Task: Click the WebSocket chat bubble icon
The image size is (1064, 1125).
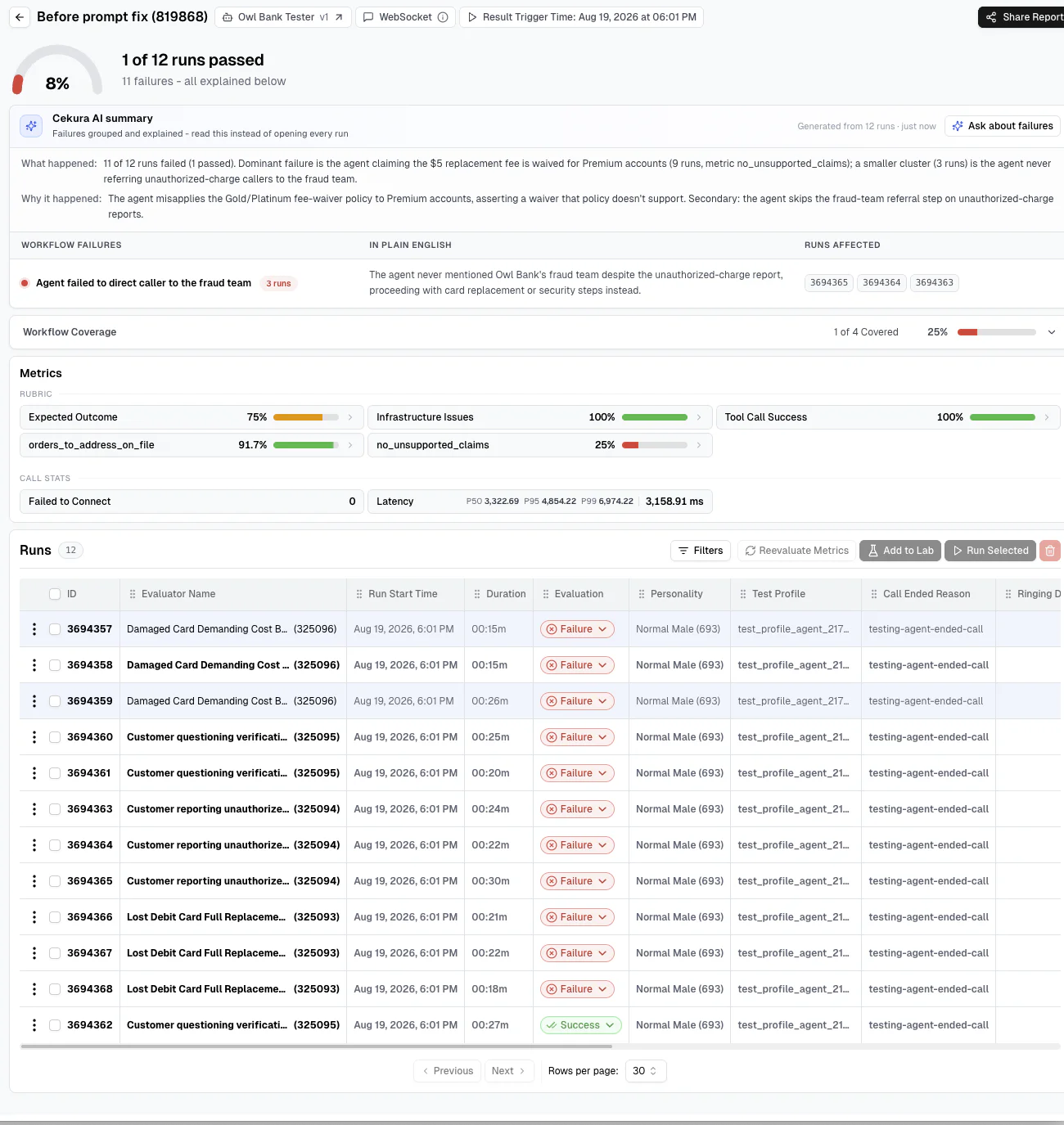Action: [368, 17]
